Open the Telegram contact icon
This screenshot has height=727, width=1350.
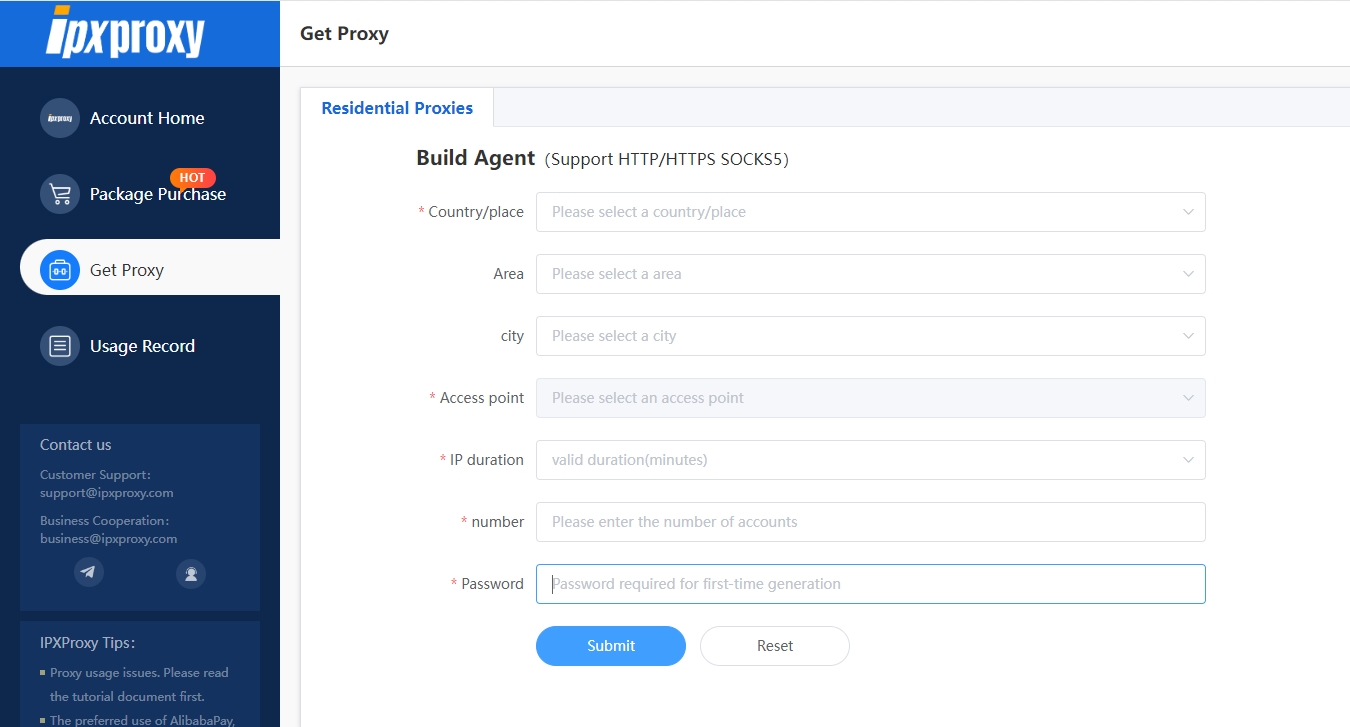[x=89, y=572]
